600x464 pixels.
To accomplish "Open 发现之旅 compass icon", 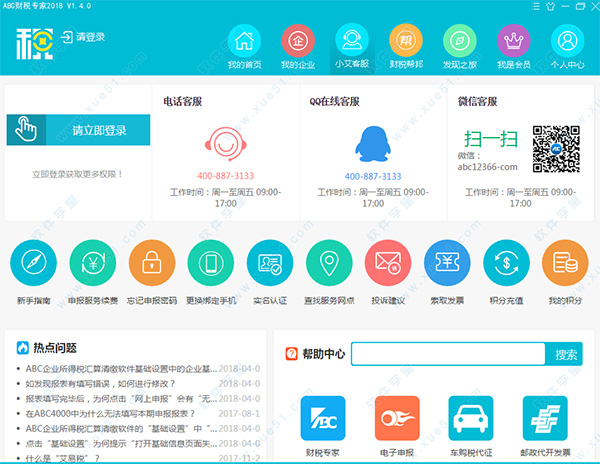I will point(460,41).
